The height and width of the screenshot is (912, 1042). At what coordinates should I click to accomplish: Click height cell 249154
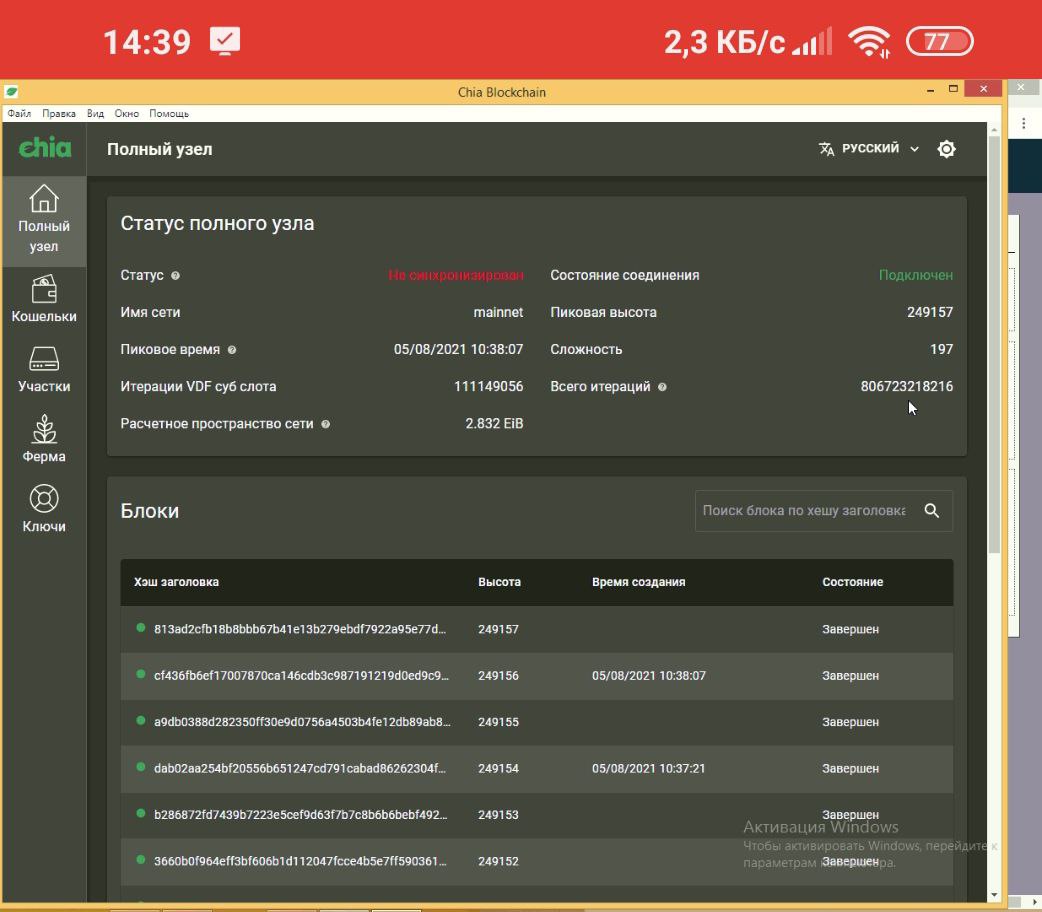(x=498, y=769)
